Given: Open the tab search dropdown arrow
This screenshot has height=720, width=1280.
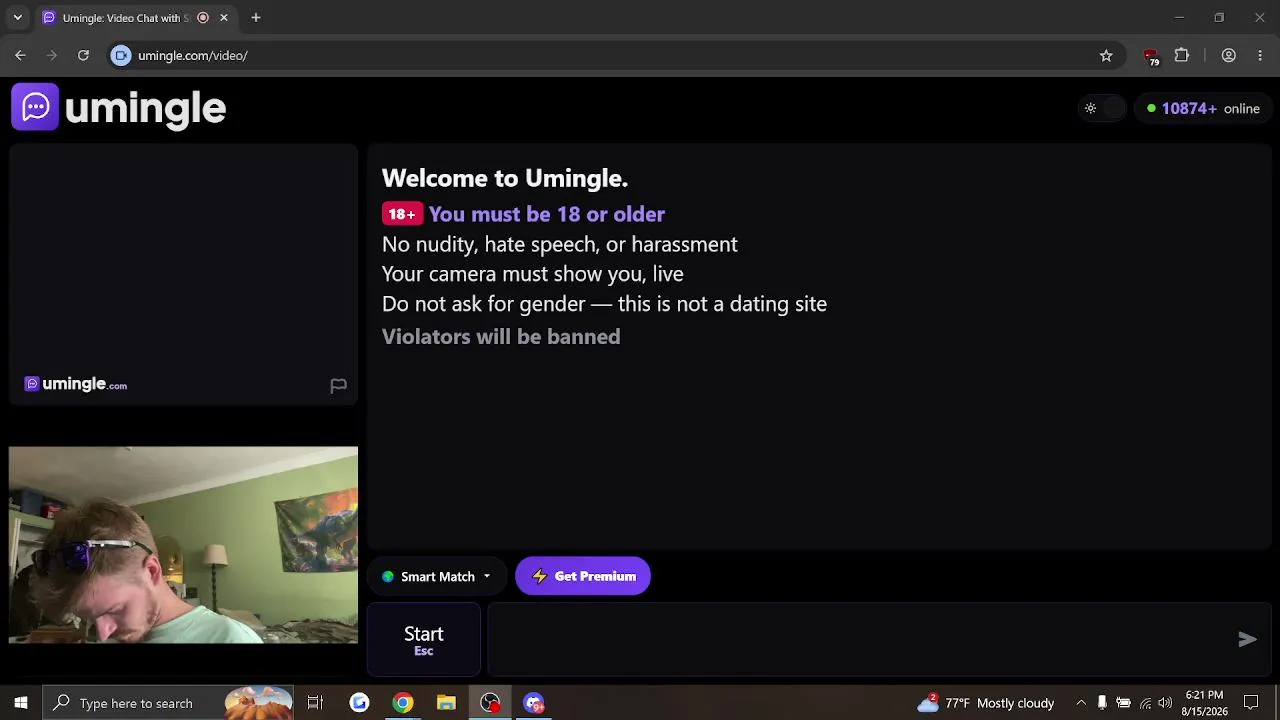Looking at the screenshot, I should click(x=17, y=18).
